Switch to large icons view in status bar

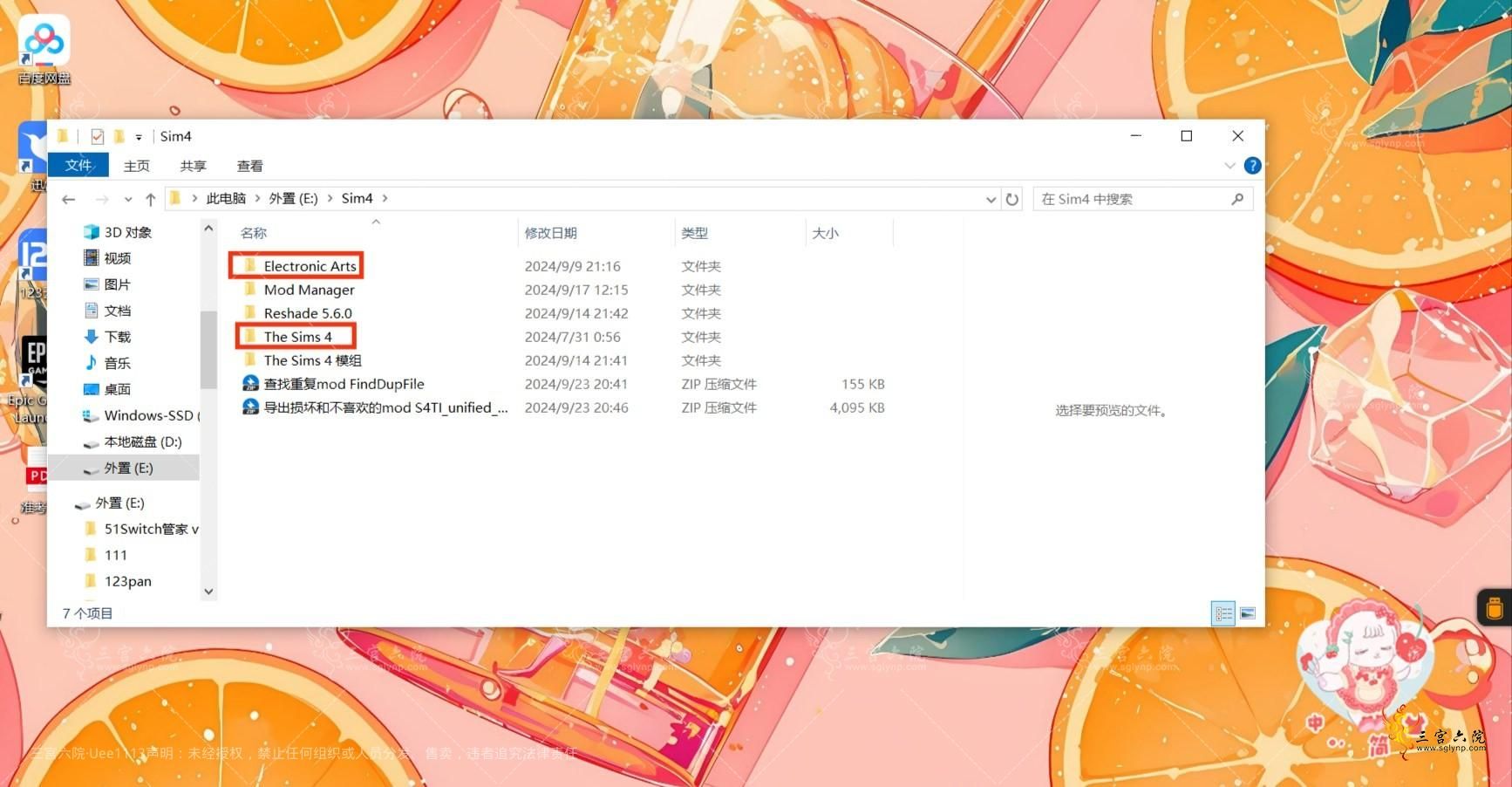pos(1248,613)
